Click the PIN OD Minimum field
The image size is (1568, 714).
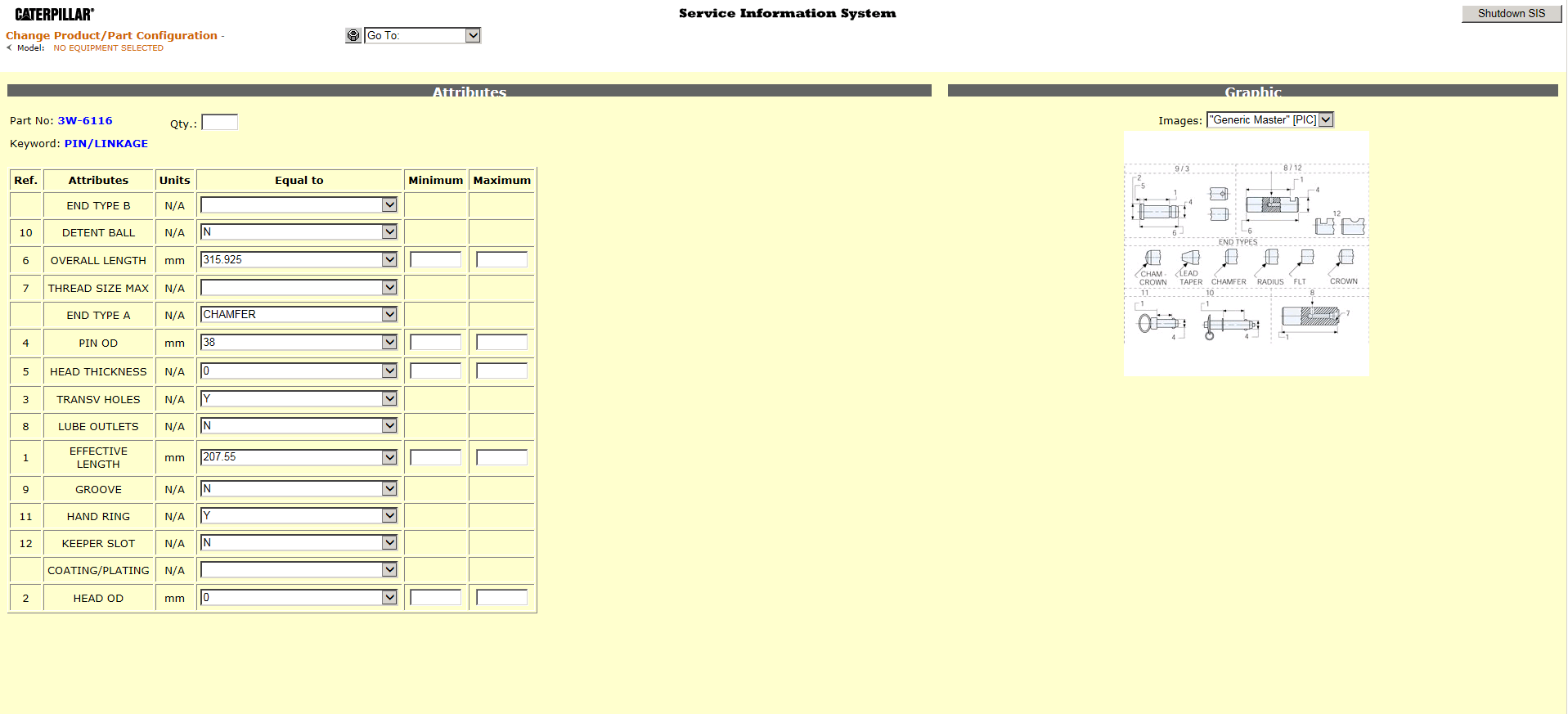point(436,342)
